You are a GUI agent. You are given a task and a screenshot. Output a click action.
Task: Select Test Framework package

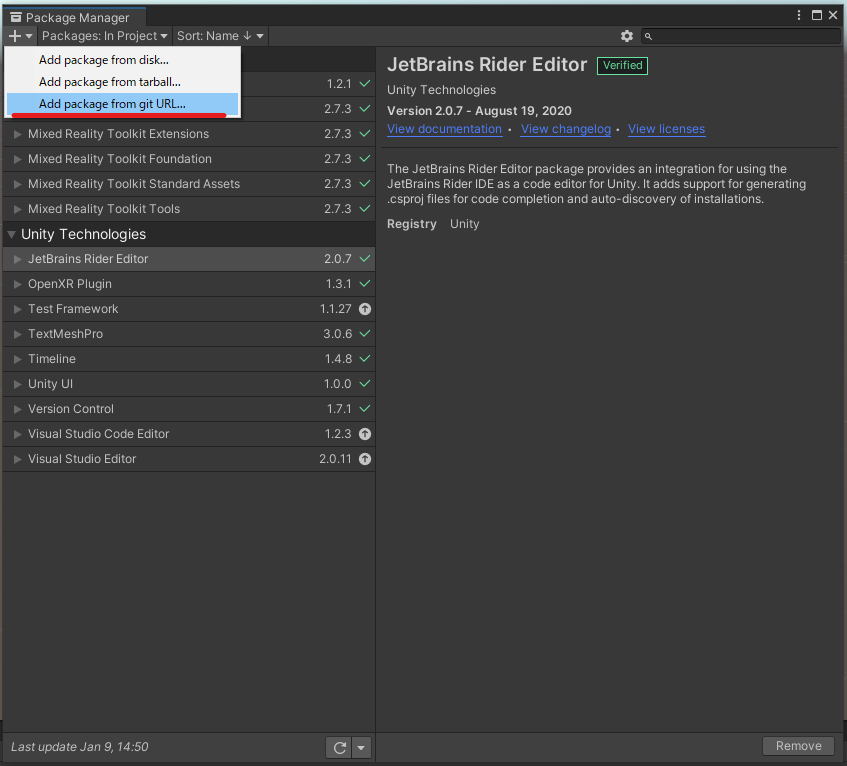pos(189,309)
